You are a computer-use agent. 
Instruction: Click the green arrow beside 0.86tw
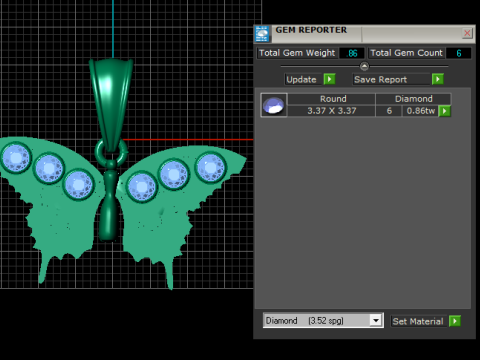445,111
